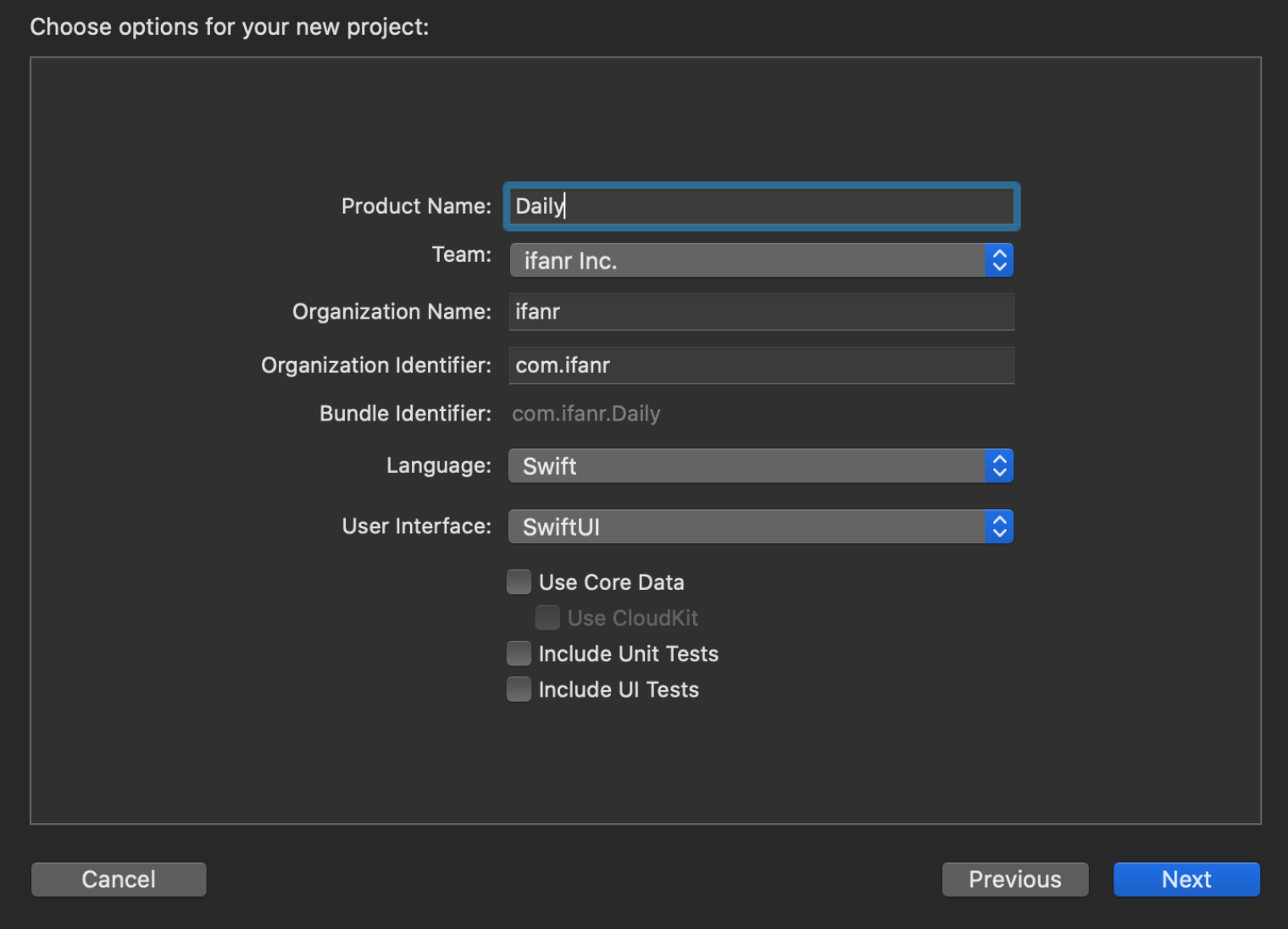Enable the Use Core Data checkbox
This screenshot has width=1288, height=929.
(519, 582)
